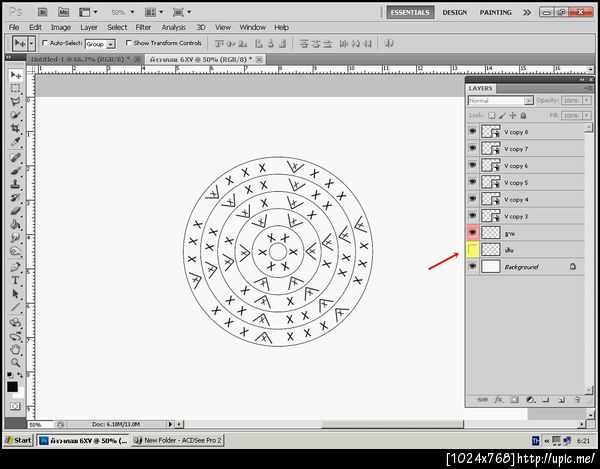Select the Crop tool
This screenshot has width=600, height=469.
point(15,128)
